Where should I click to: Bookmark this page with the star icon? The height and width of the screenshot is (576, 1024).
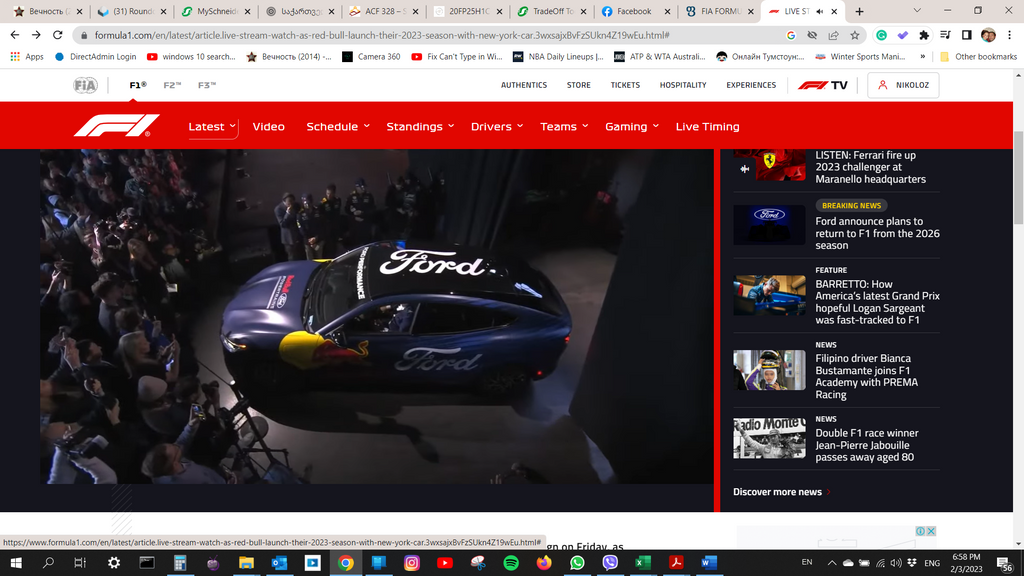(855, 35)
